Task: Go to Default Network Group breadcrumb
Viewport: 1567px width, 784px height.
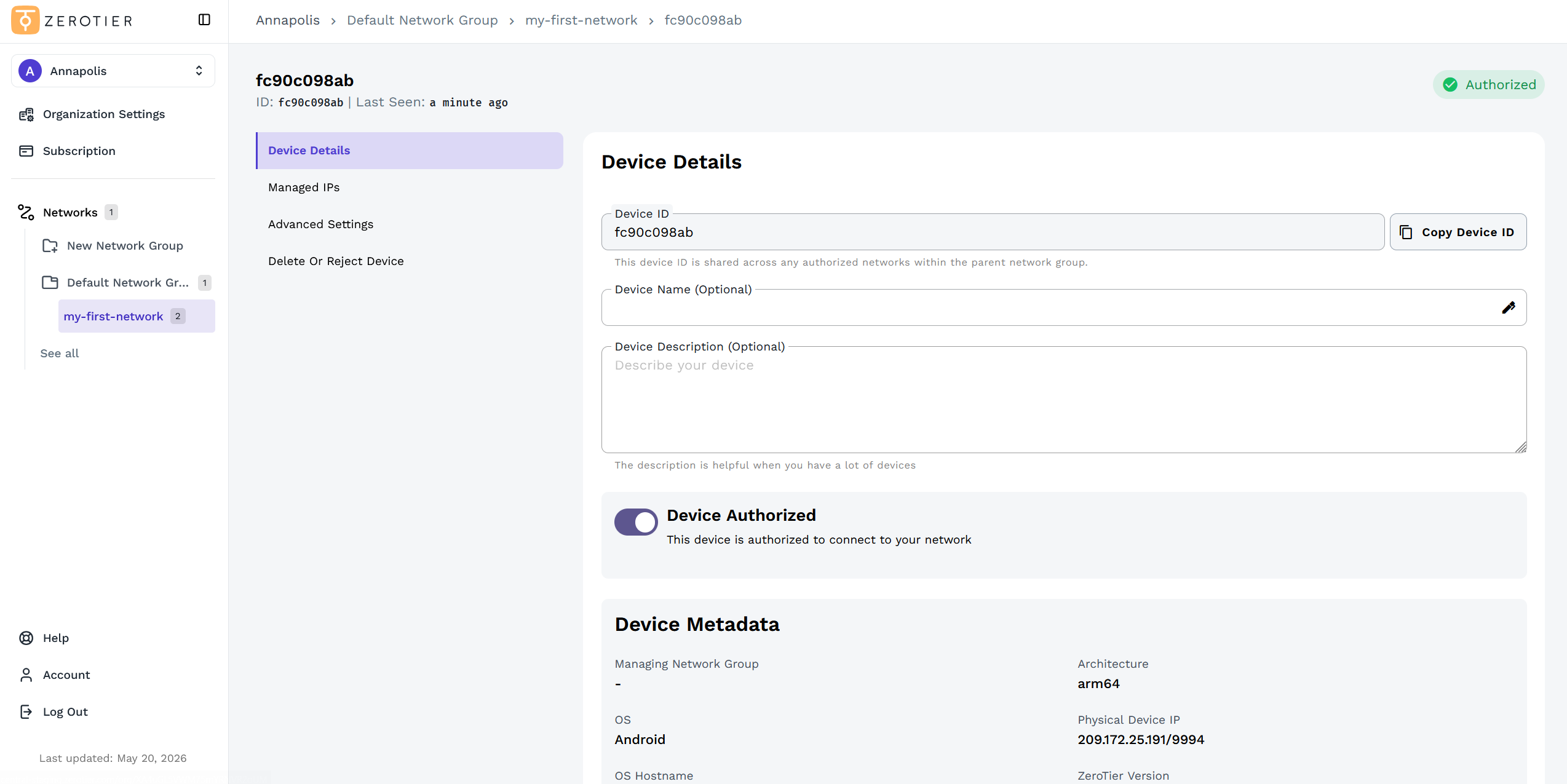Action: point(422,20)
